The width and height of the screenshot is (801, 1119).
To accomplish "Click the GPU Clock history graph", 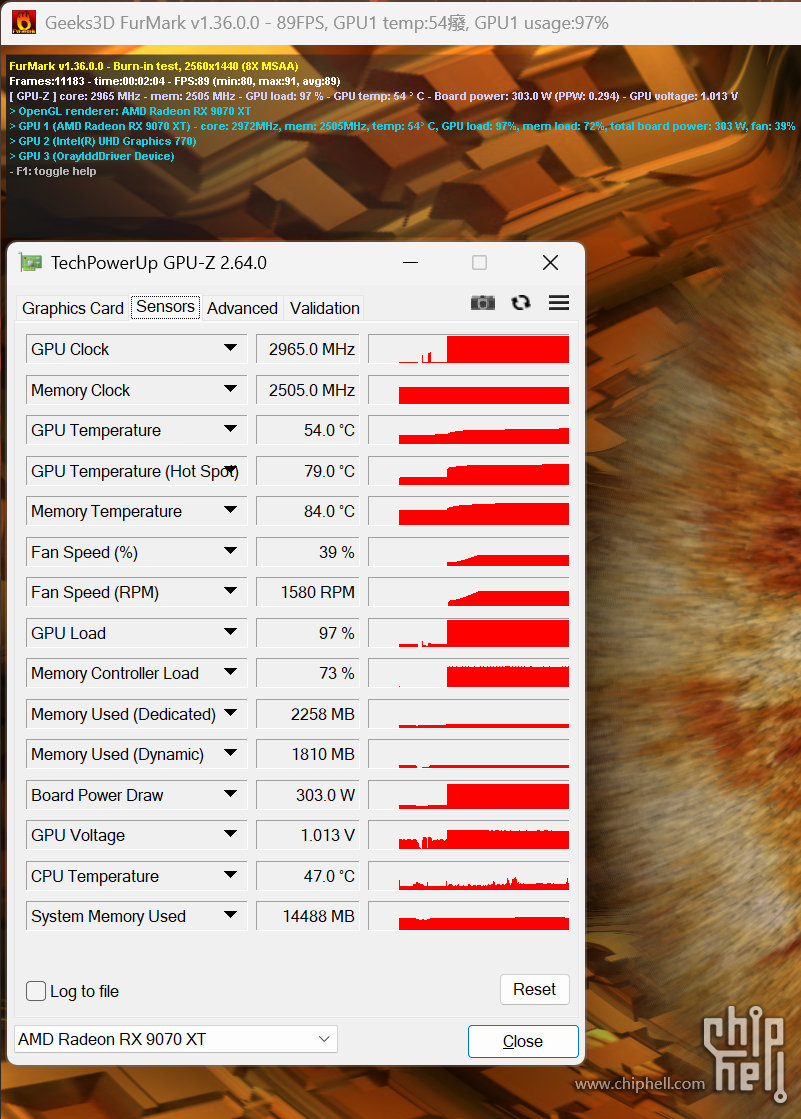I will click(469, 349).
